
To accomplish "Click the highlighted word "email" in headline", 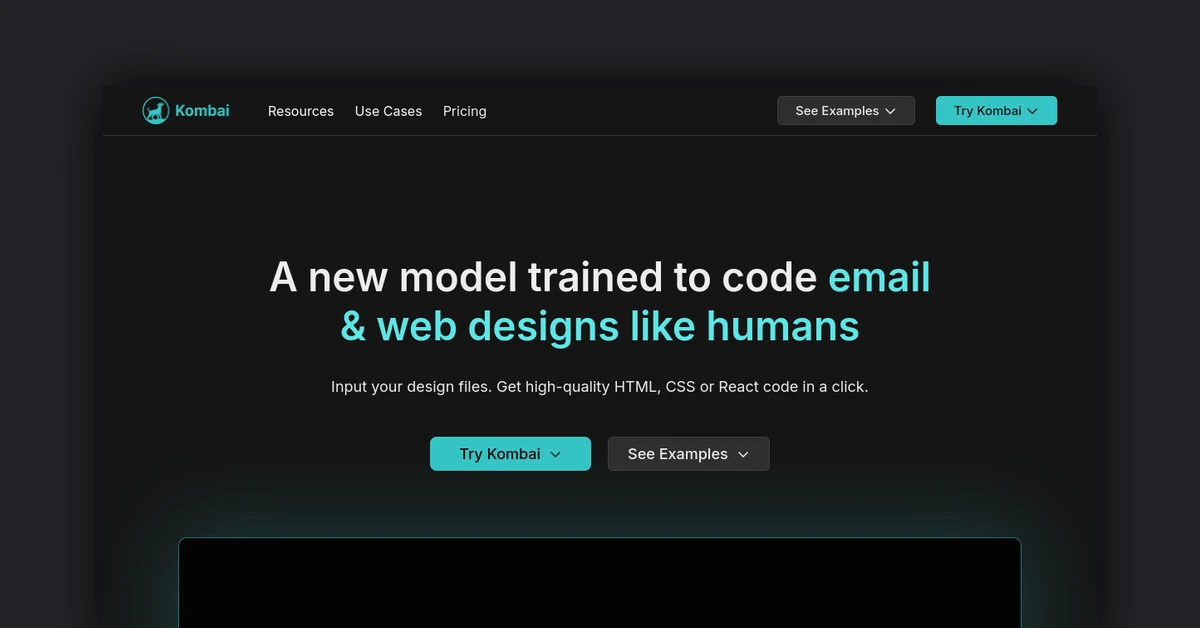I will (x=879, y=278).
